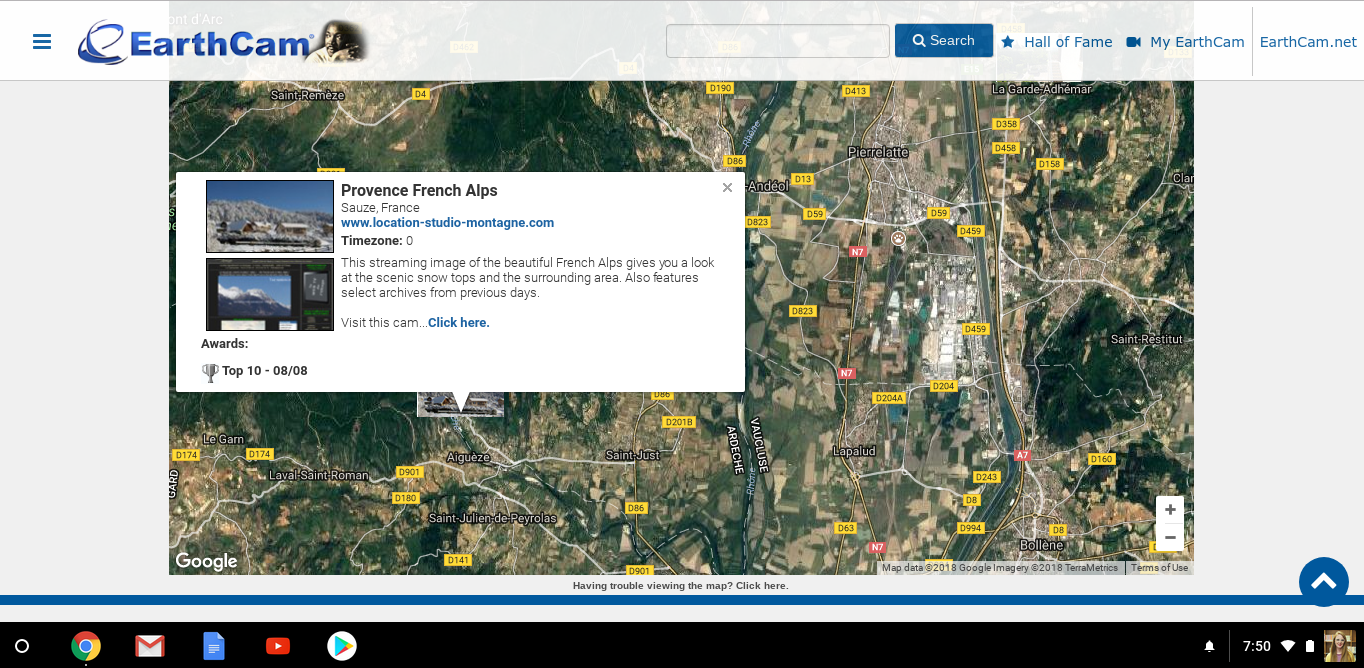Image resolution: width=1364 pixels, height=668 pixels.
Task: Close the Provence French Alps popup
Action: [727, 187]
